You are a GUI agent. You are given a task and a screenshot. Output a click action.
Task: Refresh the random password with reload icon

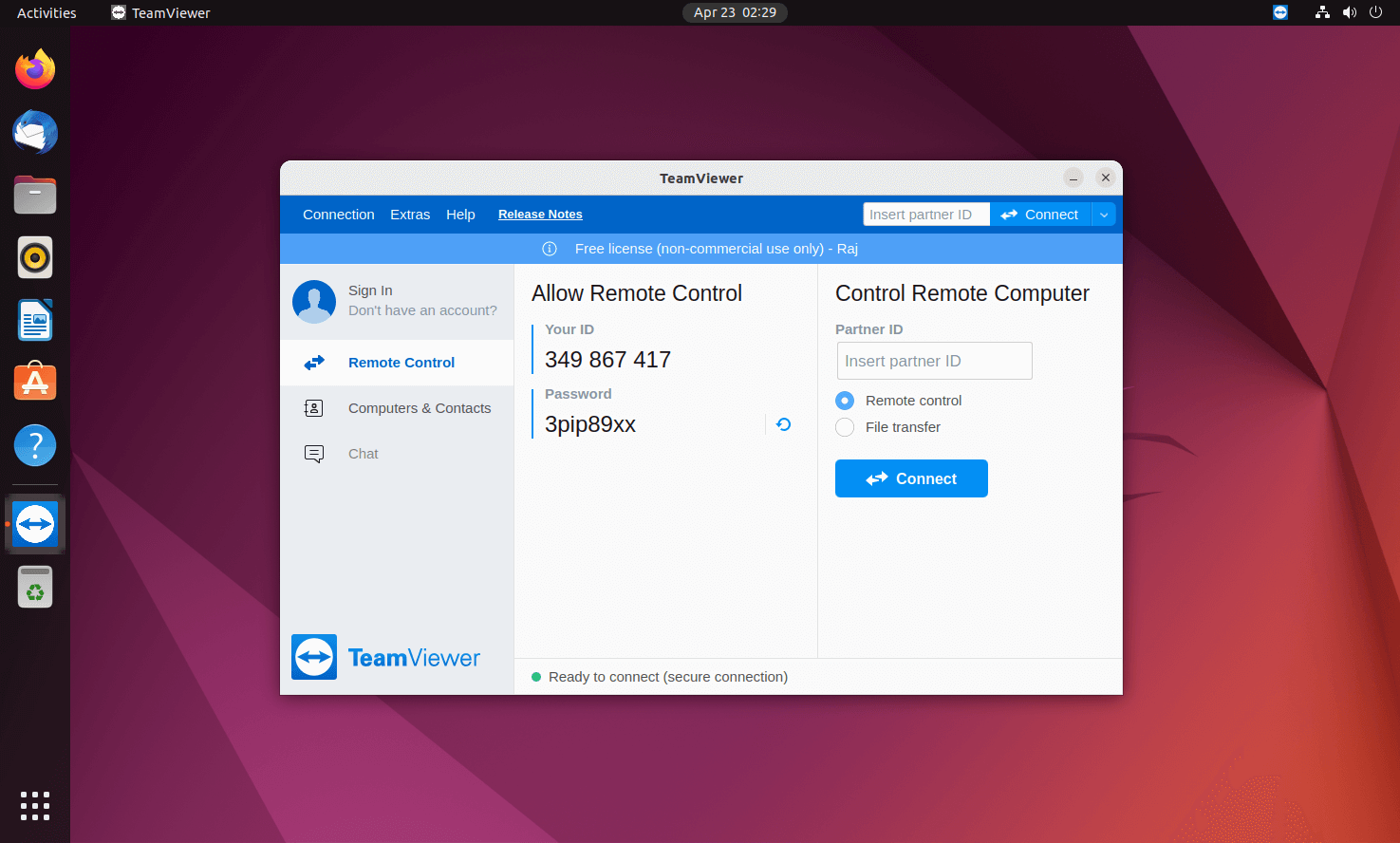point(783,424)
